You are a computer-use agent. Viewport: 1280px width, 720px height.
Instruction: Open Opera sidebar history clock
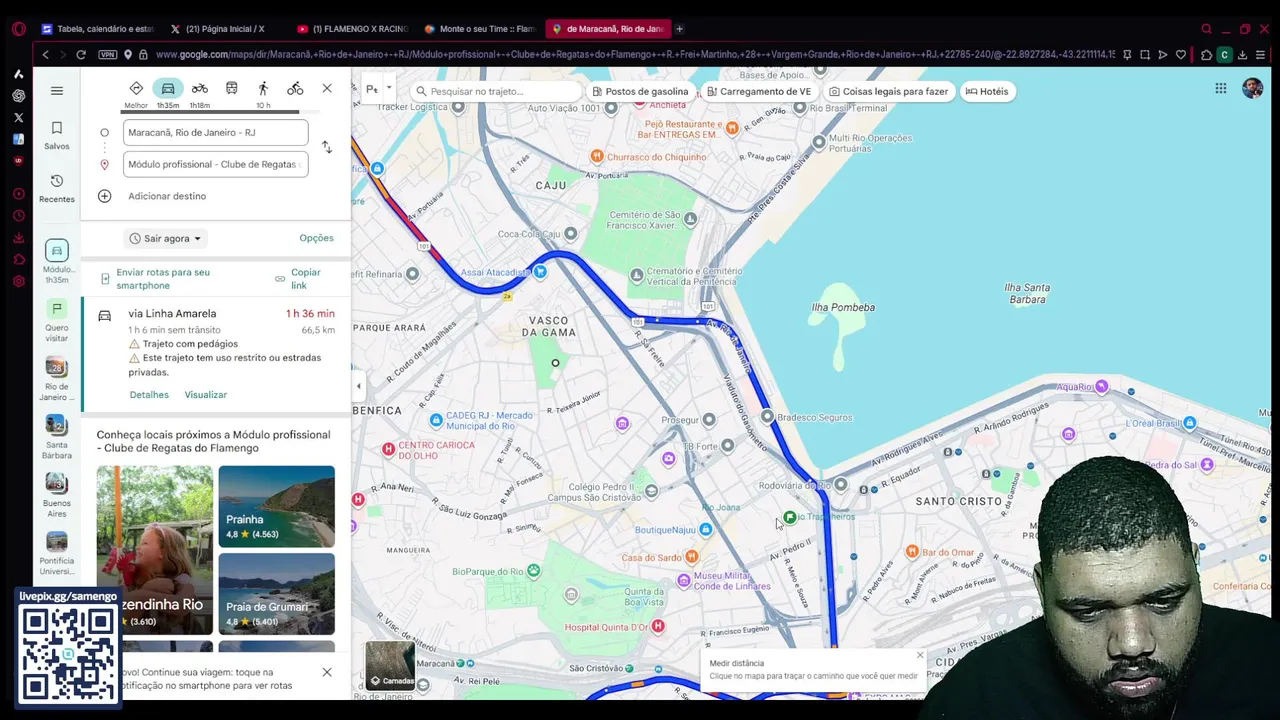pyautogui.click(x=18, y=216)
